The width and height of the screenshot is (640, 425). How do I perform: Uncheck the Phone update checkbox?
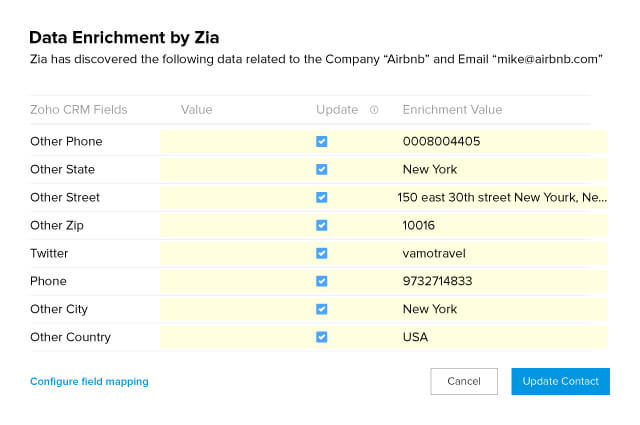coord(321,281)
